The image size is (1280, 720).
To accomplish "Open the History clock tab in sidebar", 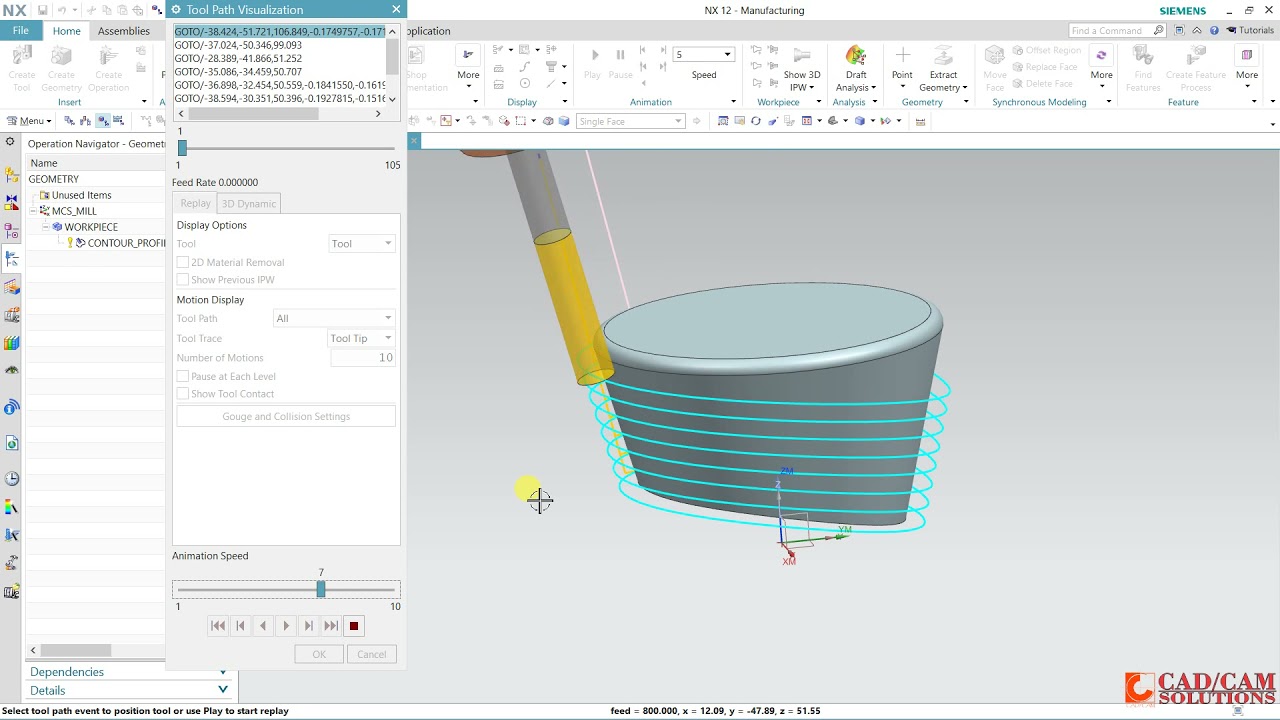I will (x=11, y=478).
